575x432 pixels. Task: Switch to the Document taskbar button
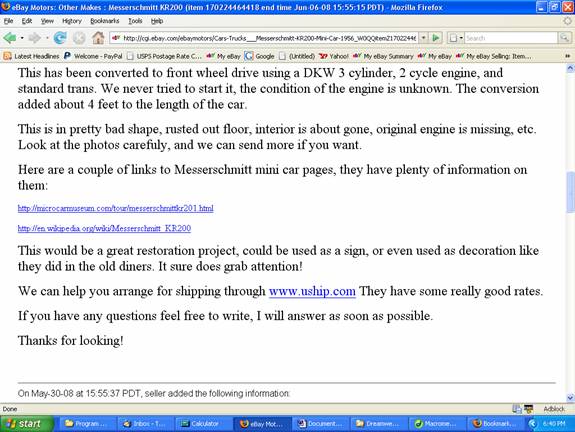pyautogui.click(x=321, y=424)
